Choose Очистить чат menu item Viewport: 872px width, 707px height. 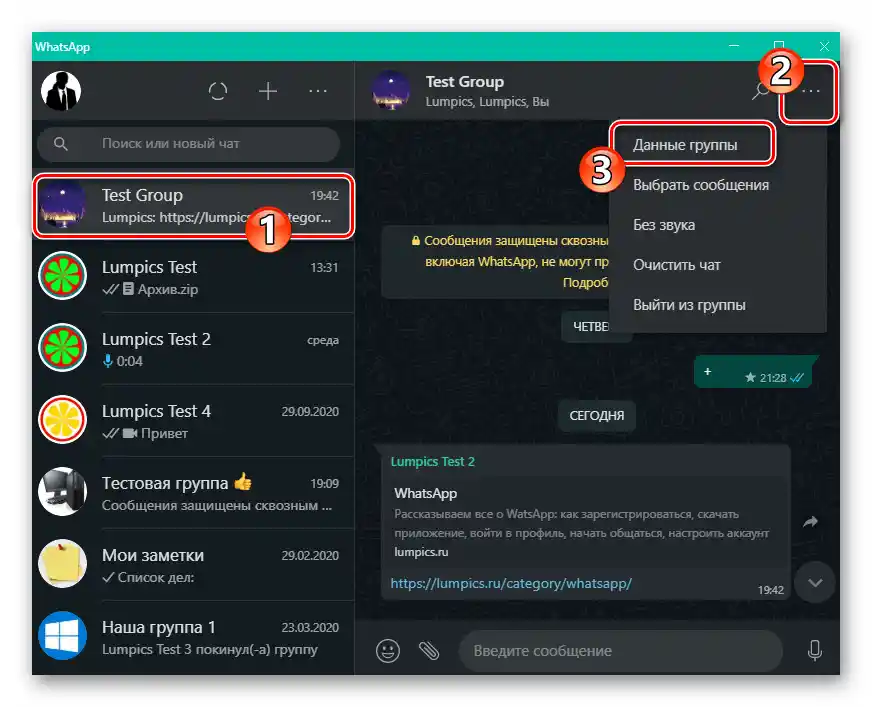717,265
